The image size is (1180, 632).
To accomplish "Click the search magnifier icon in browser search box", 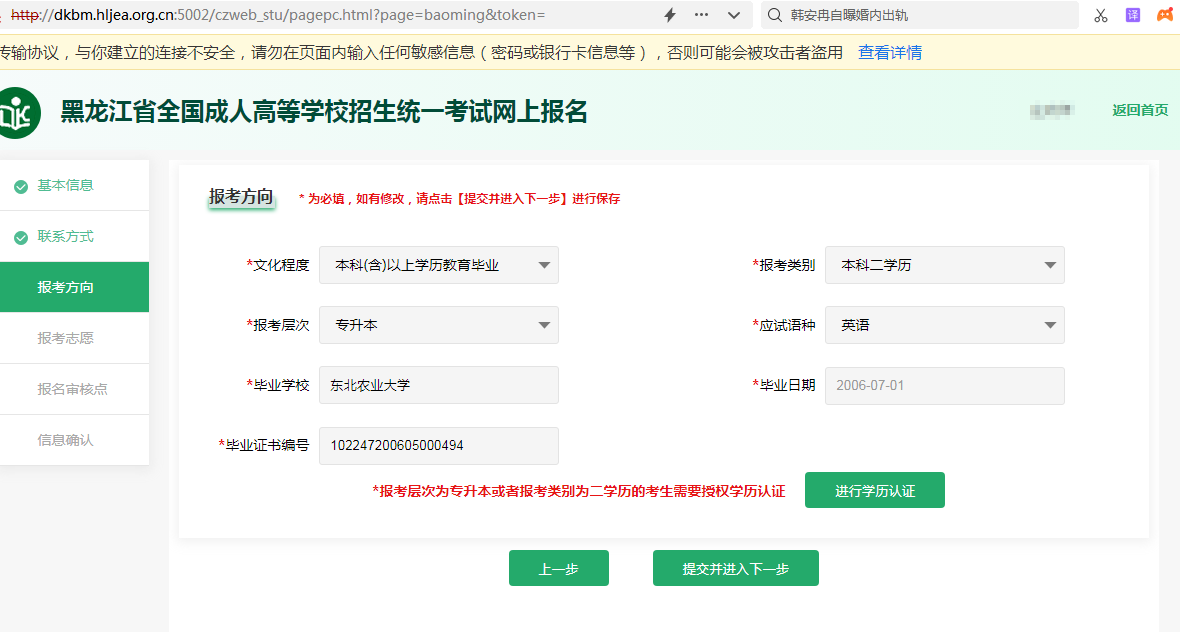I will (774, 15).
